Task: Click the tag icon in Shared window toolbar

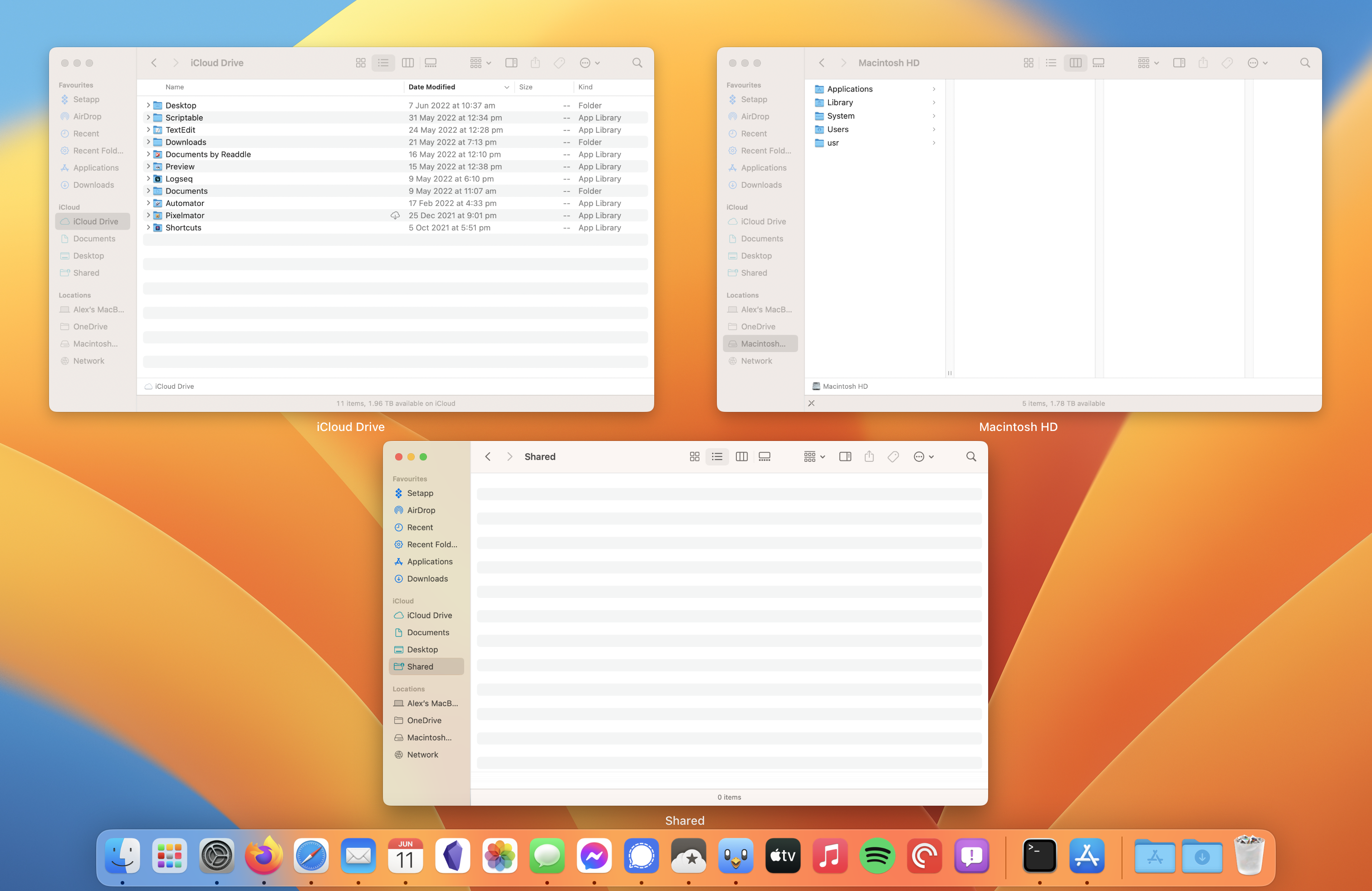Action: click(893, 456)
